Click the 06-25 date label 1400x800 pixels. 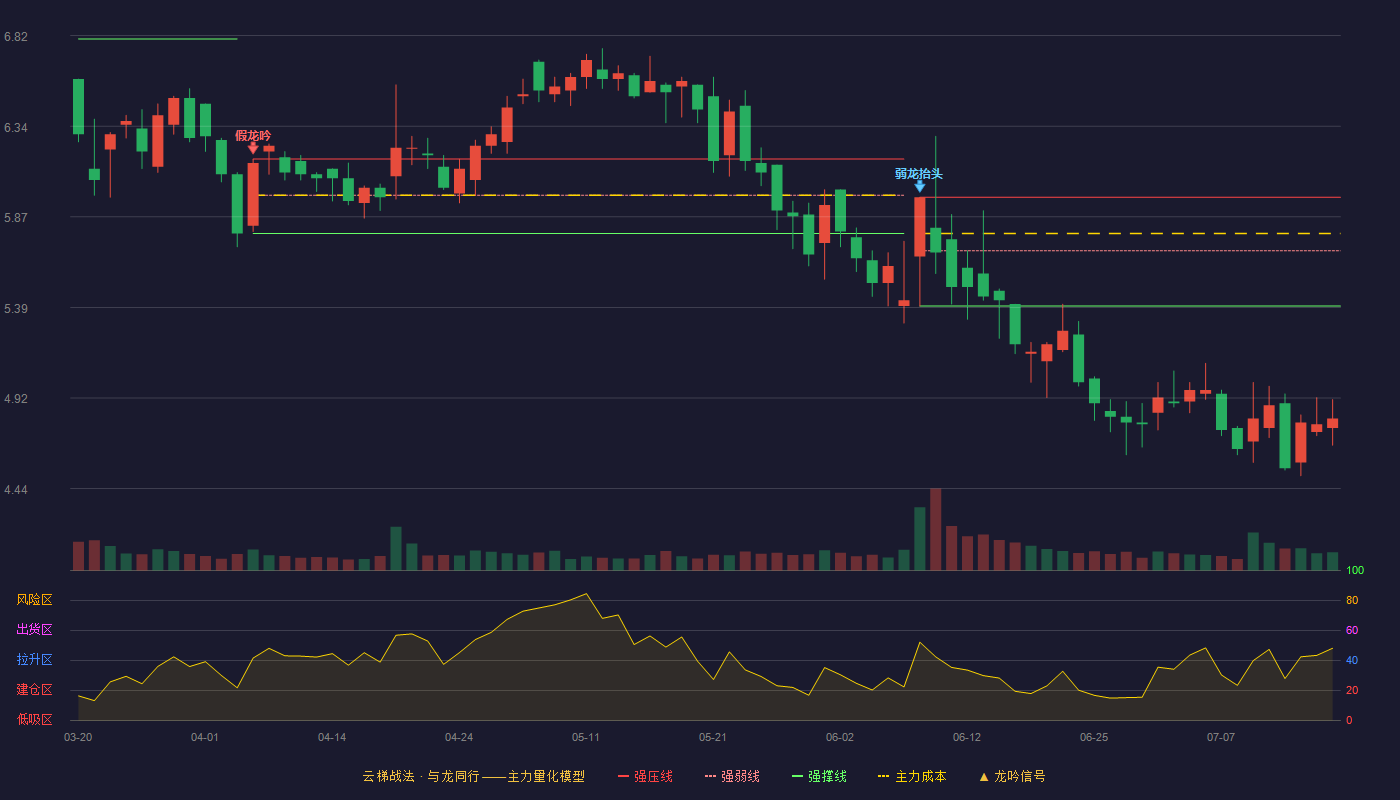1094,737
